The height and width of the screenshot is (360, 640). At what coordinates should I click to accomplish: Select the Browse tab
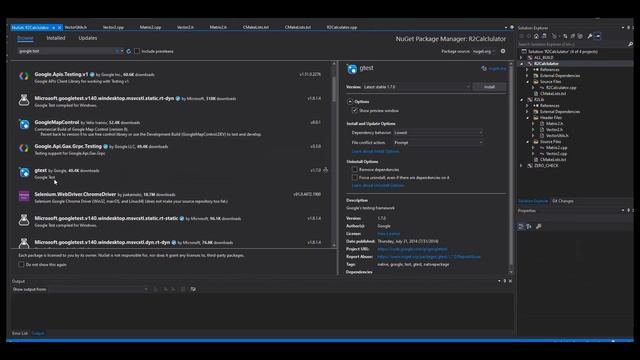pyautogui.click(x=25, y=38)
